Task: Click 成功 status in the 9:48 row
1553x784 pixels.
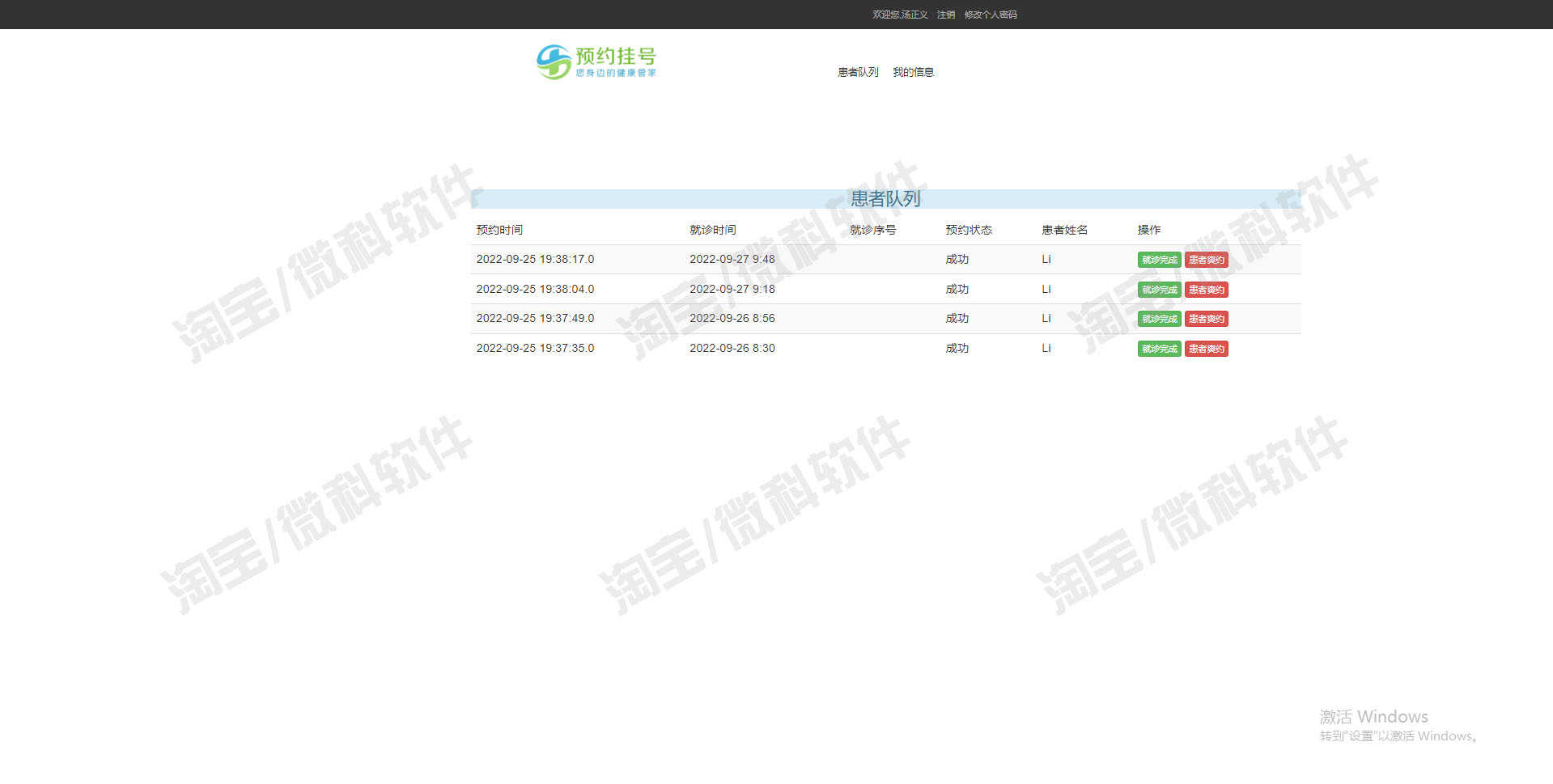Action: pyautogui.click(x=957, y=259)
